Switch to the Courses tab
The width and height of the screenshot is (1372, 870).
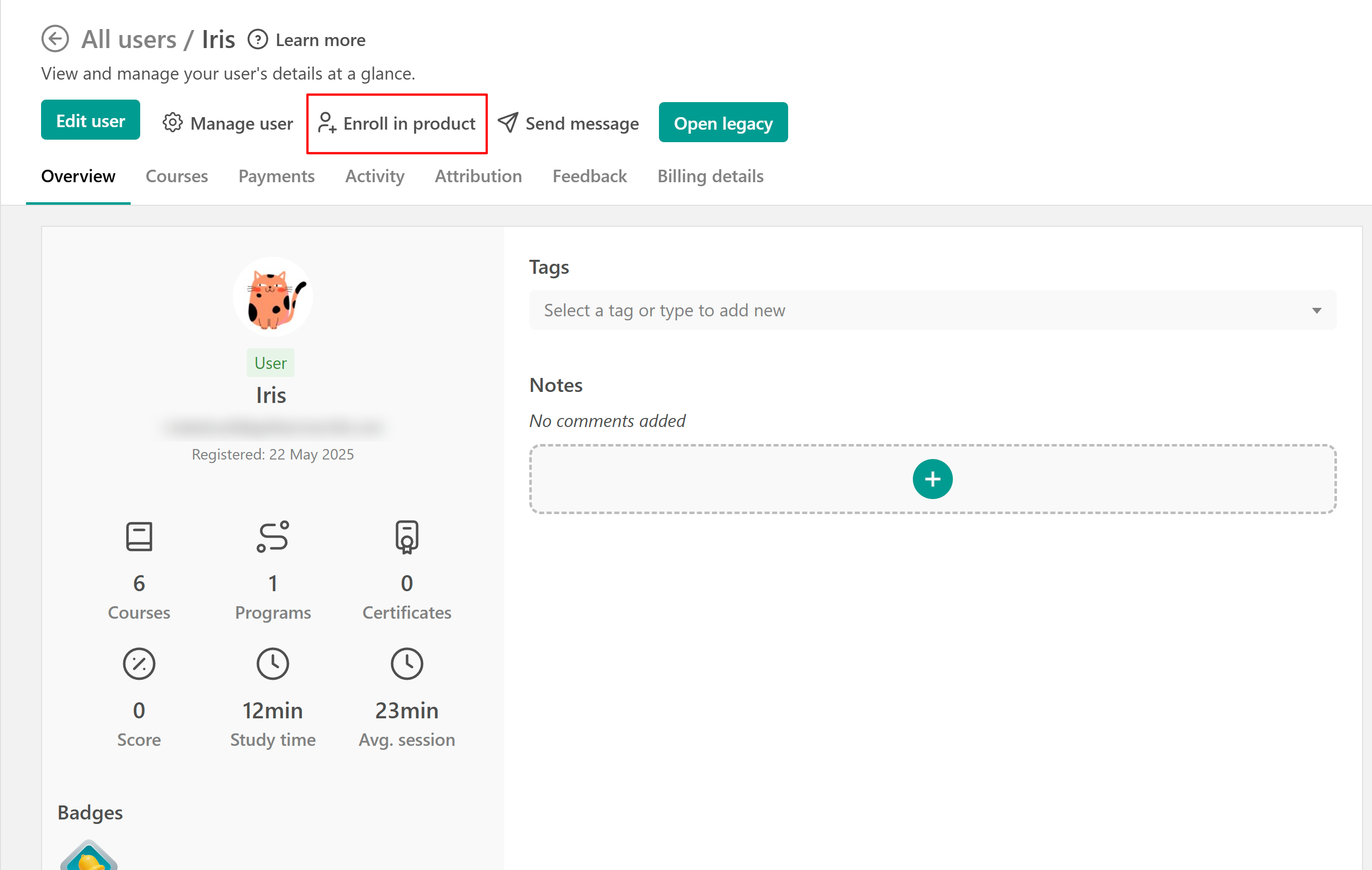177,176
